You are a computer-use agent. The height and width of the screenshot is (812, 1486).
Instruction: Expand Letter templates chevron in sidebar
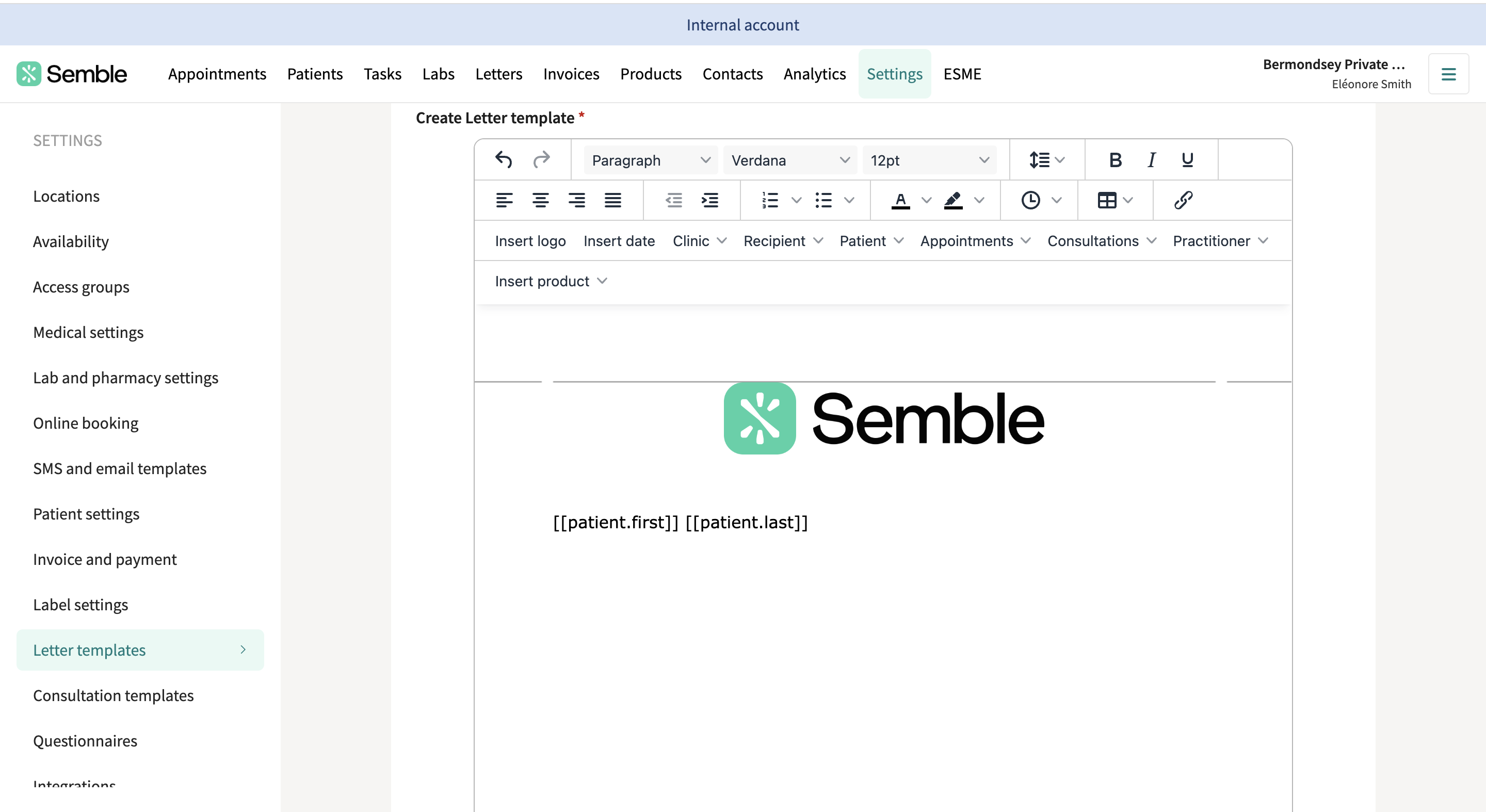click(x=243, y=650)
